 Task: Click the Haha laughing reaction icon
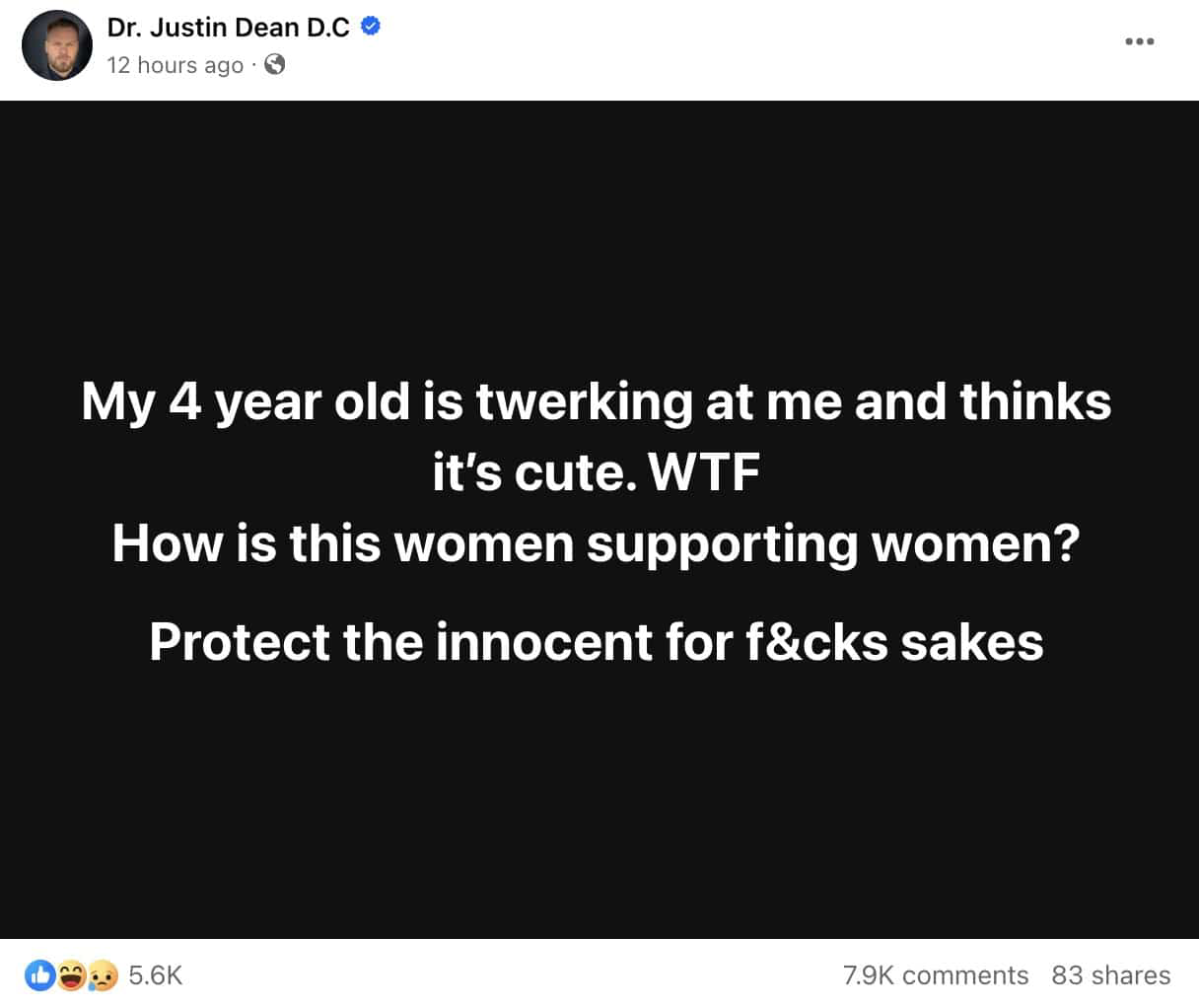(x=72, y=975)
